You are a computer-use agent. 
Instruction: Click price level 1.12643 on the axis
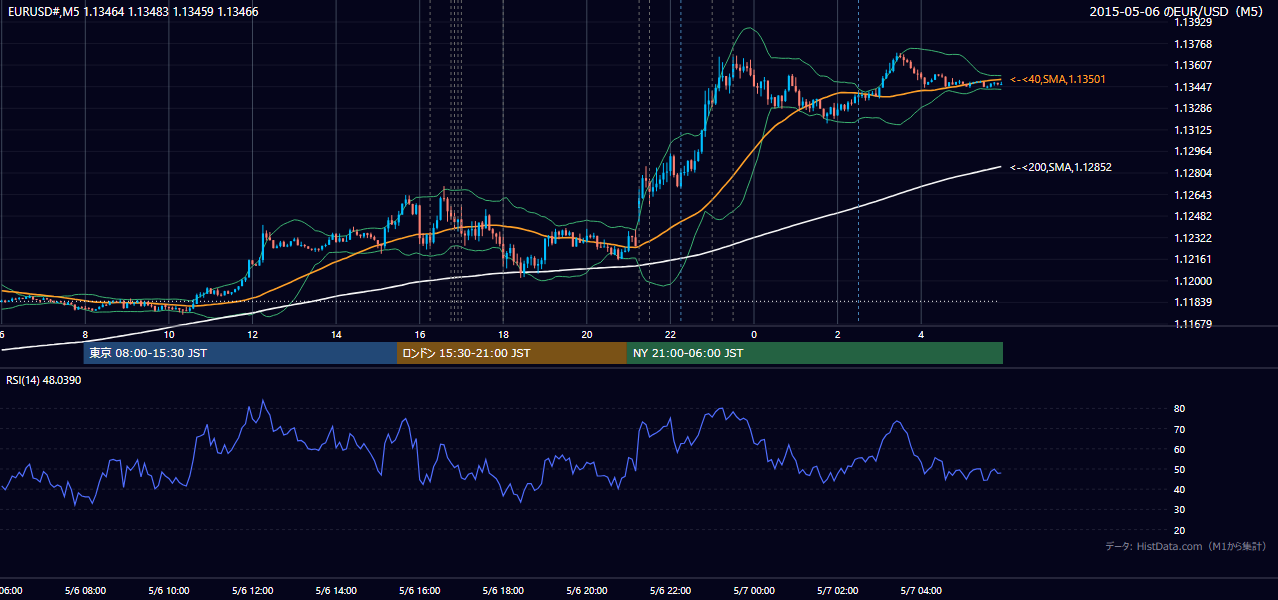pyautogui.click(x=1193, y=195)
